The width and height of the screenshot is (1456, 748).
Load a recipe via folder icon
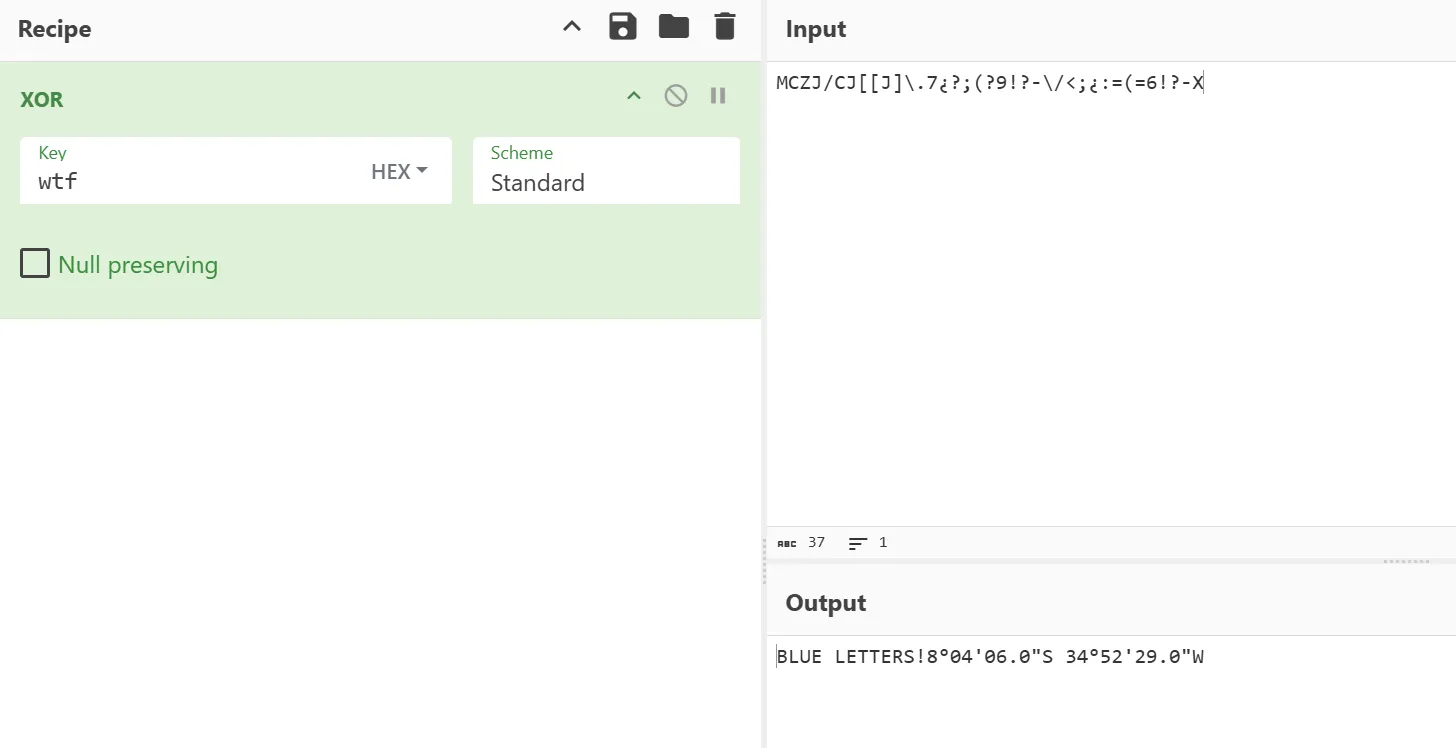coord(674,27)
